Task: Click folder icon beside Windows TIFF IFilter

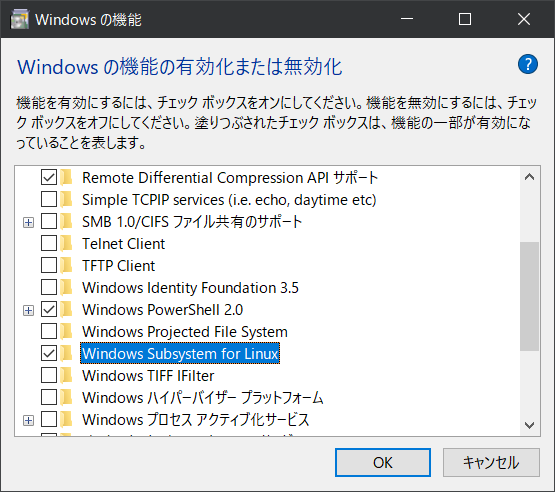Action: 66,375
